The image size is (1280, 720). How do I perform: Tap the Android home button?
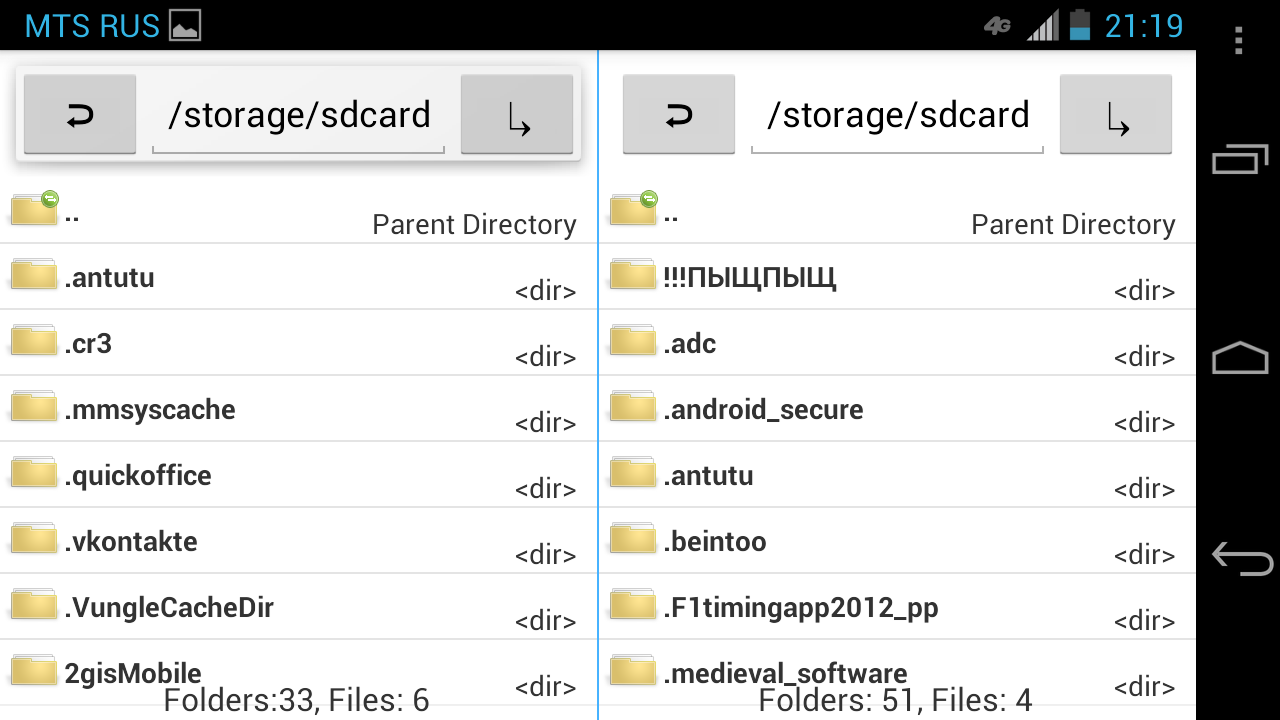click(x=1240, y=358)
